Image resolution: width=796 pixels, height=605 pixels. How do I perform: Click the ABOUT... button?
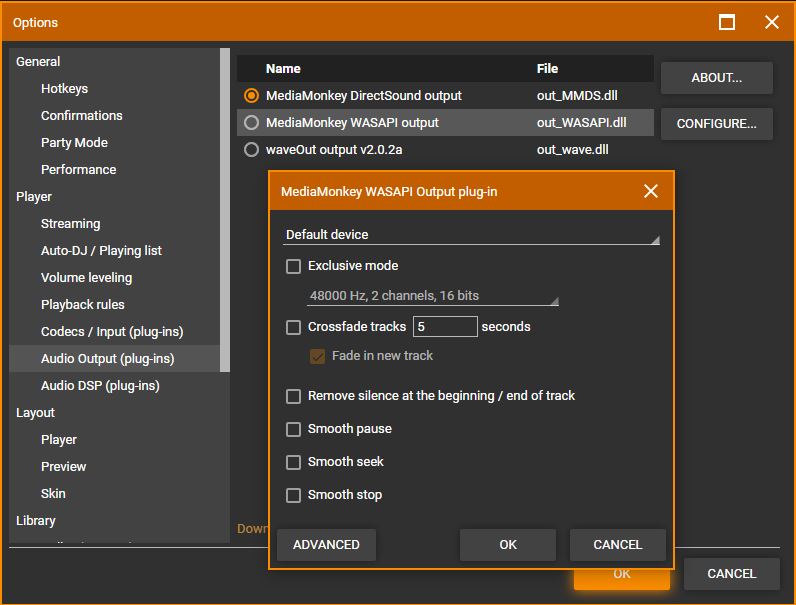click(x=717, y=78)
